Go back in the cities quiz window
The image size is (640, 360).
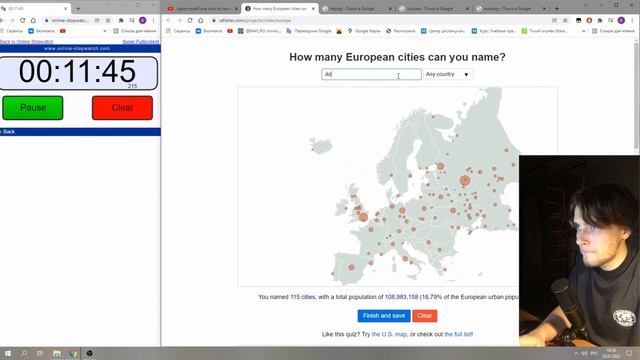[169, 20]
